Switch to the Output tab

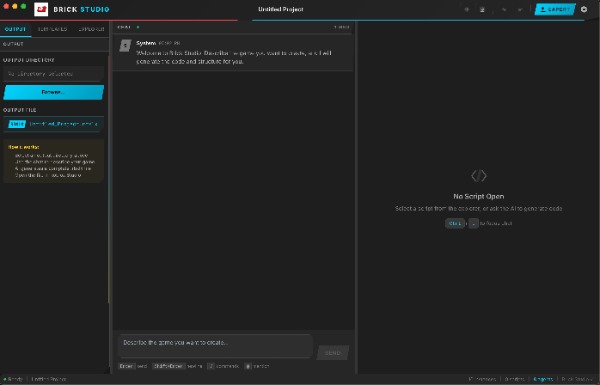16,29
